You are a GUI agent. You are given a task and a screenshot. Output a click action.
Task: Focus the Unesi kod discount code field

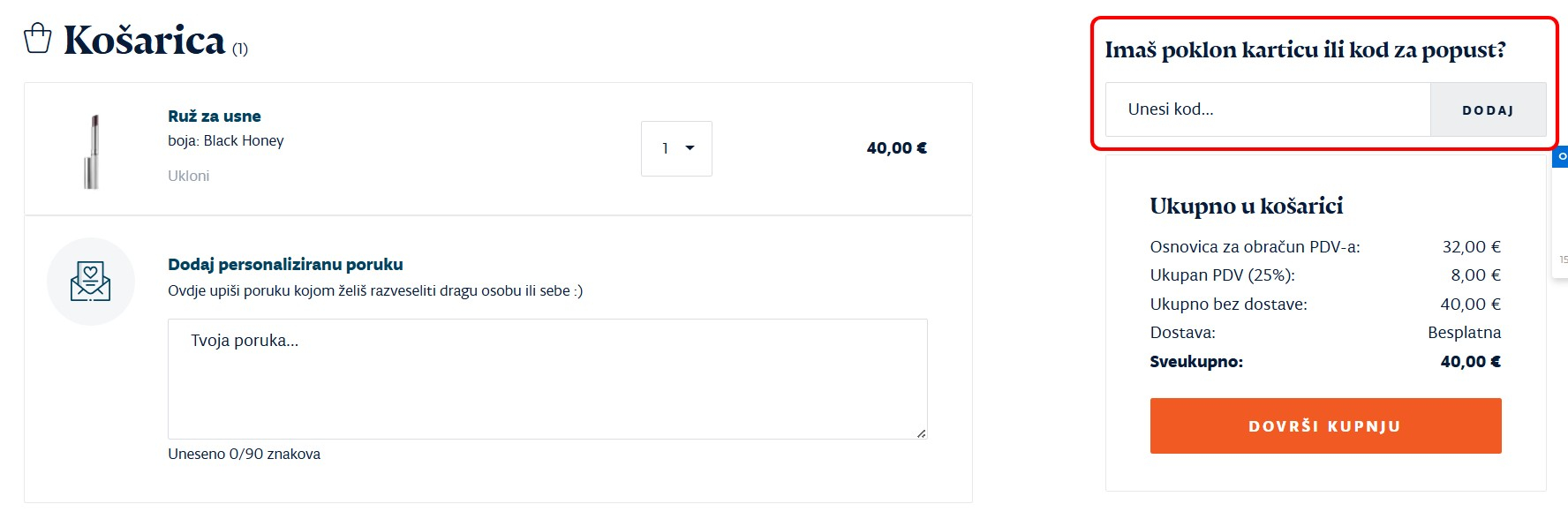tap(1268, 109)
